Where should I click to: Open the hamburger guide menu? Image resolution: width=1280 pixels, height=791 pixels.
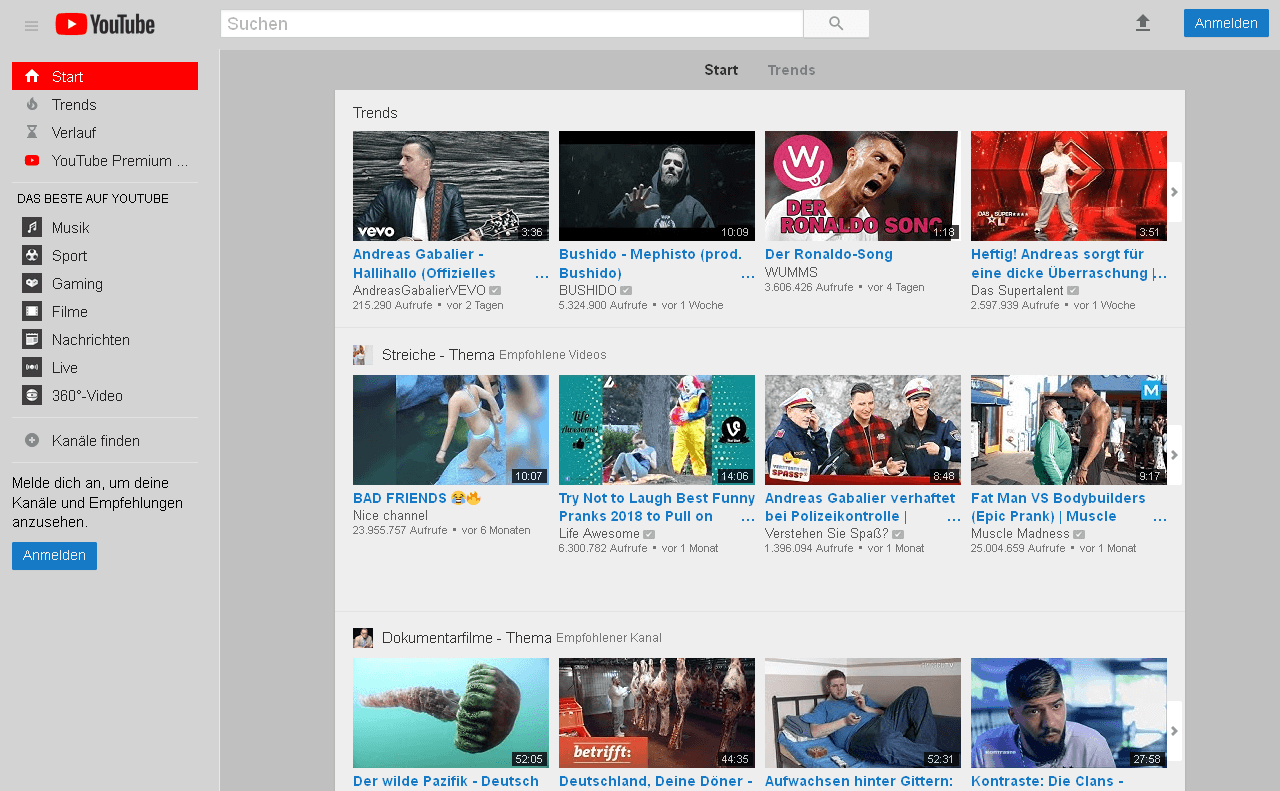[x=31, y=25]
